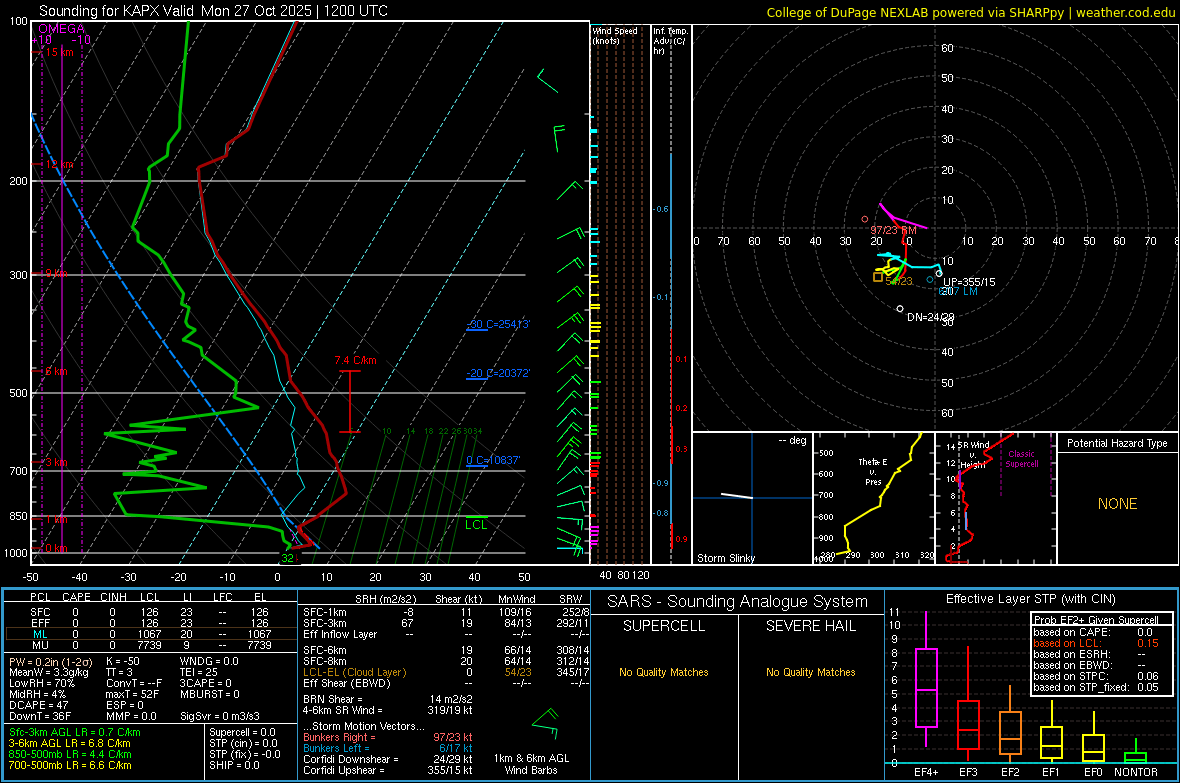1180x783 pixels.
Task: Click the 850-500mb LR = 4.4 C/km
Action: pyautogui.click(x=70, y=754)
